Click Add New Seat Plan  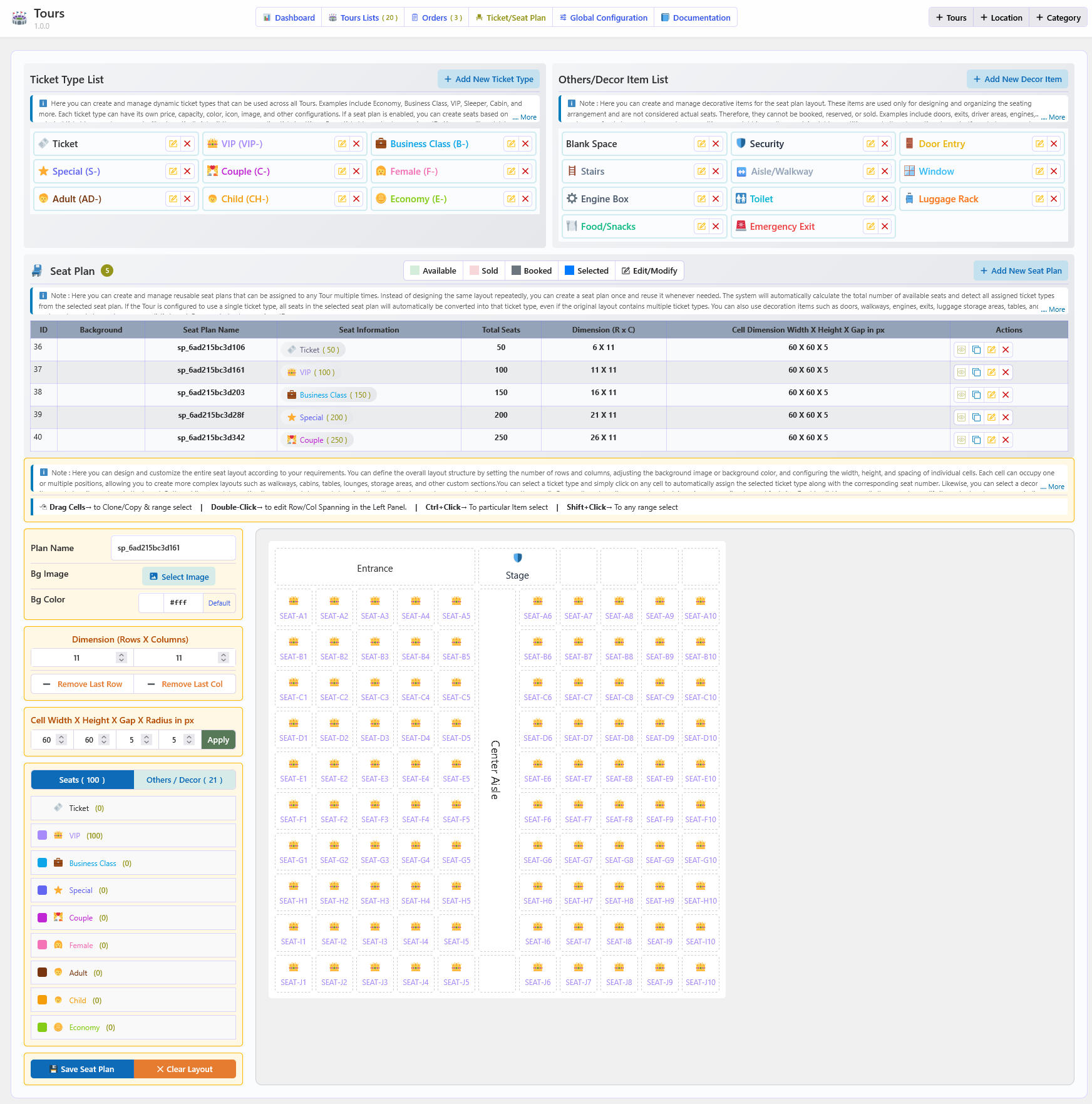click(1021, 271)
